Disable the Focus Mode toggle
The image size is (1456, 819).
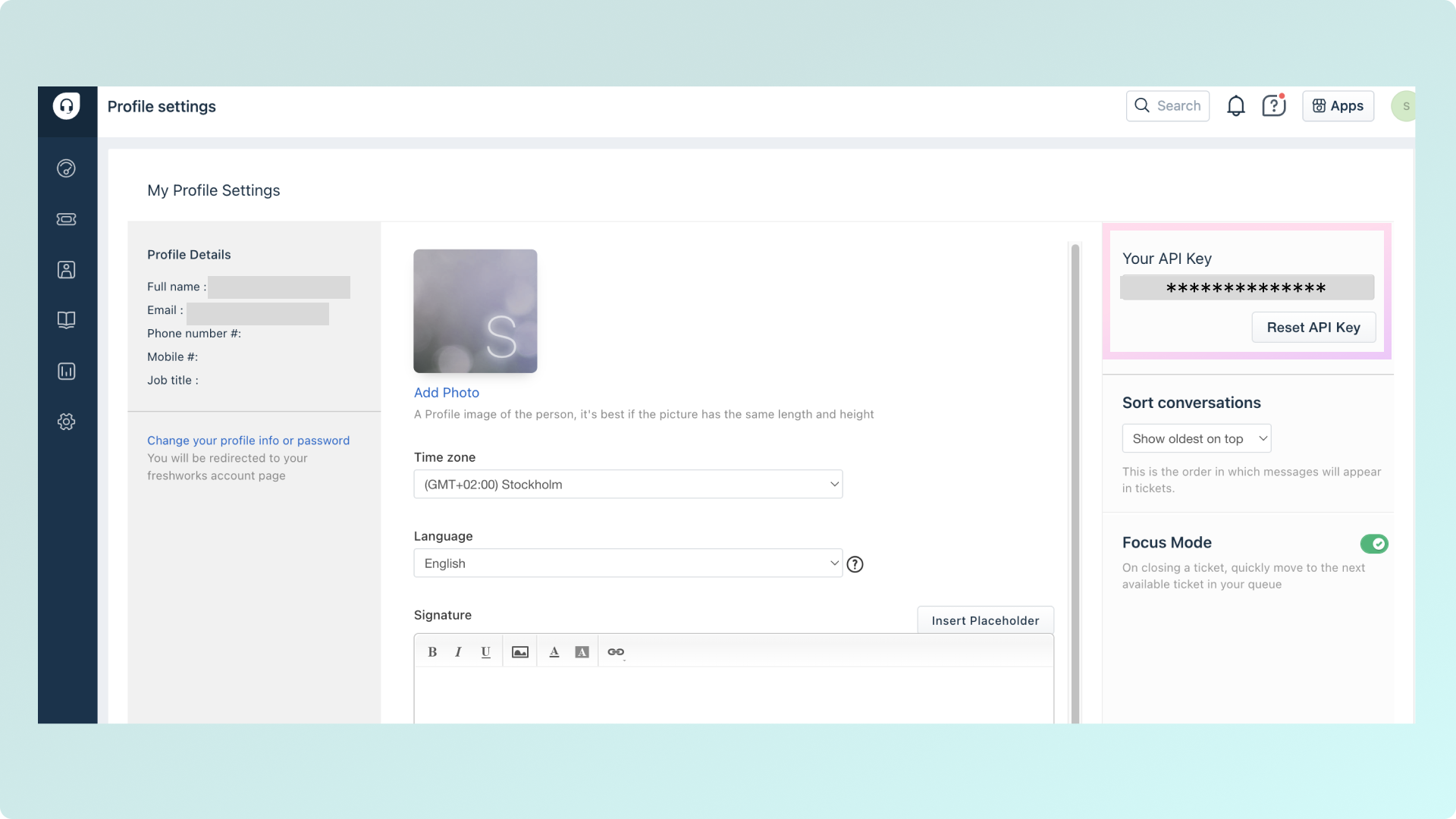coord(1373,544)
